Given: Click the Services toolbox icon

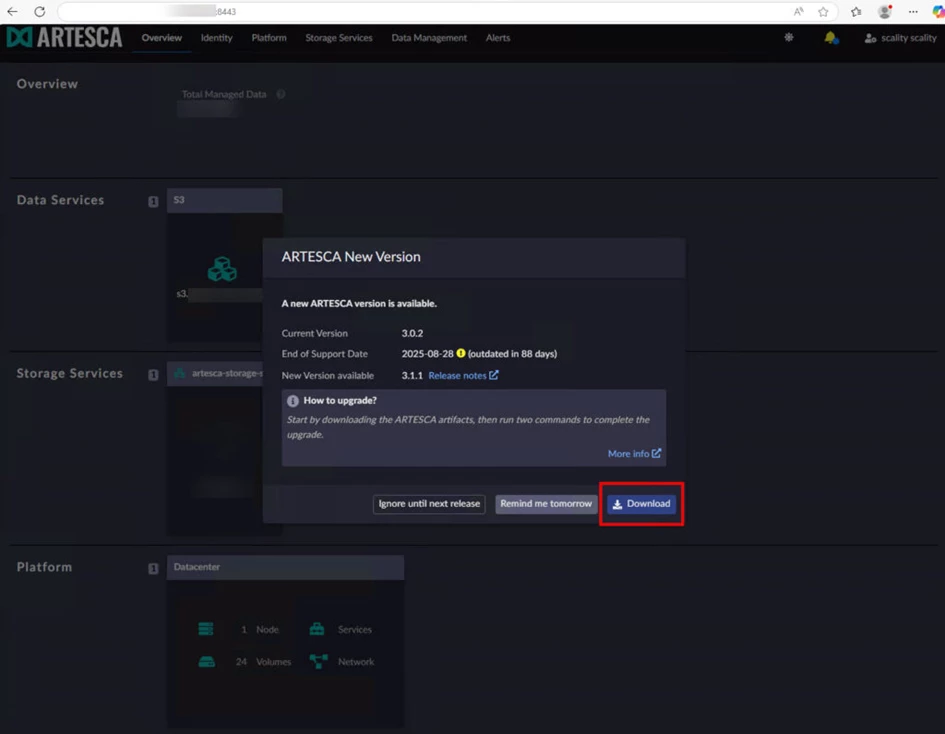Looking at the screenshot, I should click(x=317, y=629).
